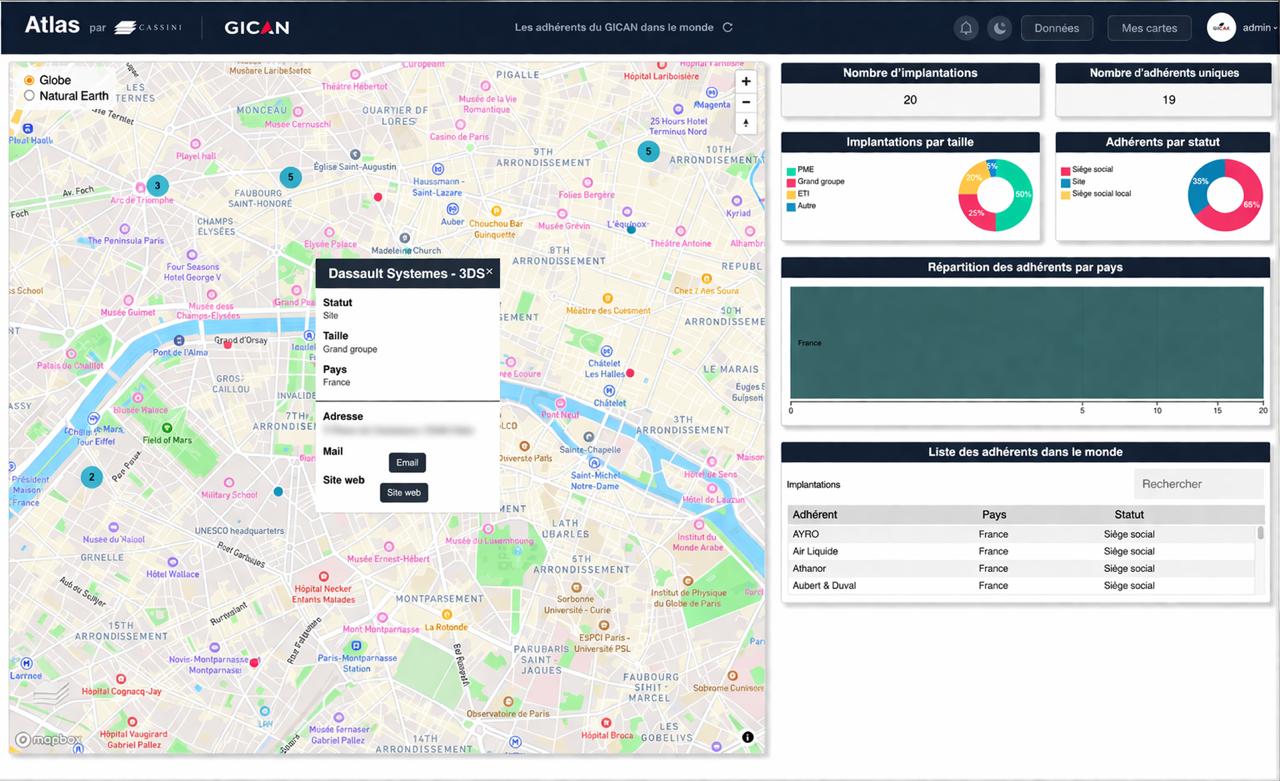Open the notifications bell icon

tap(966, 28)
